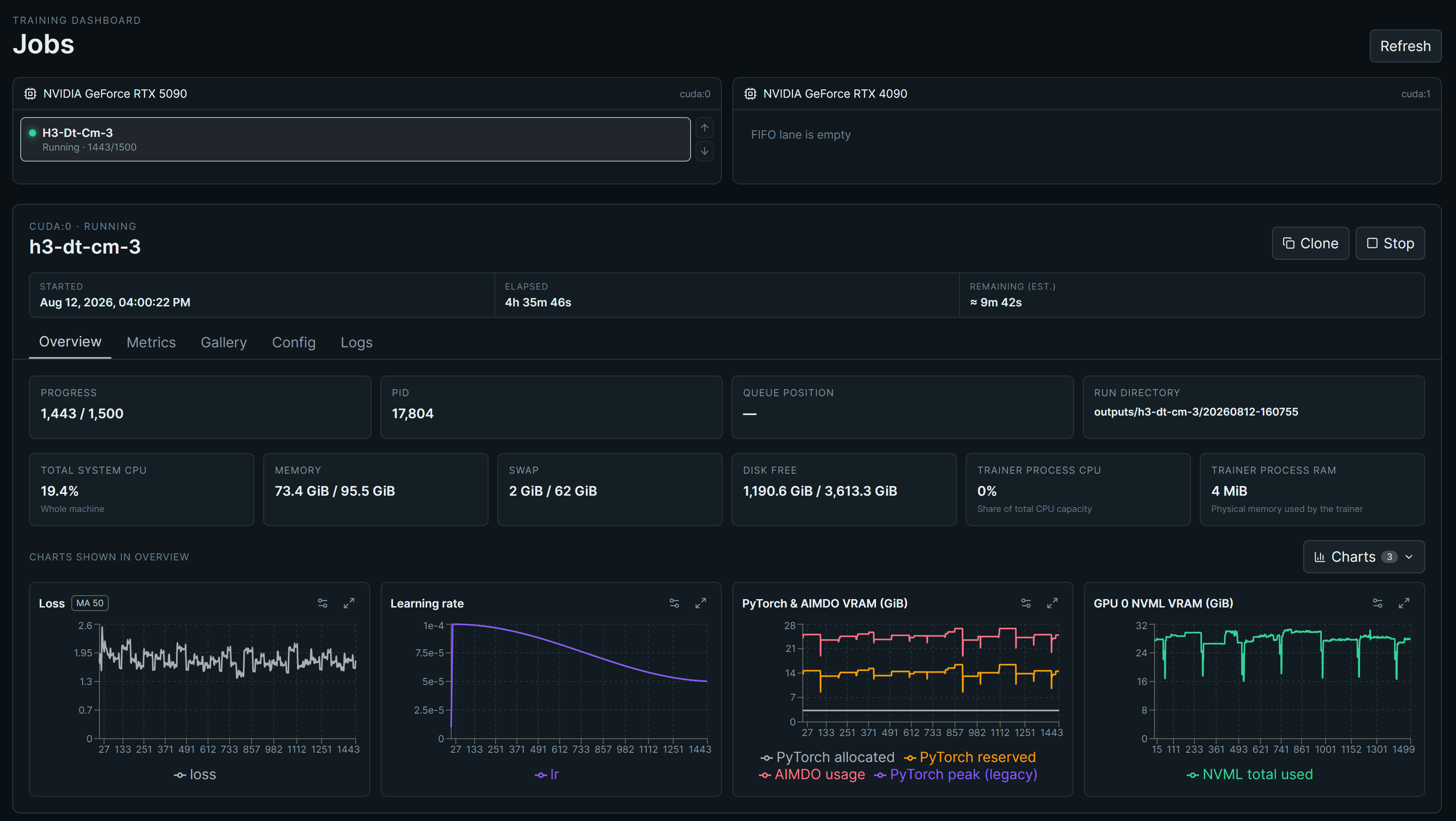Image resolution: width=1456 pixels, height=821 pixels.
Task: Open PyTorch & AIMDO VRAM chart settings
Action: click(1026, 603)
